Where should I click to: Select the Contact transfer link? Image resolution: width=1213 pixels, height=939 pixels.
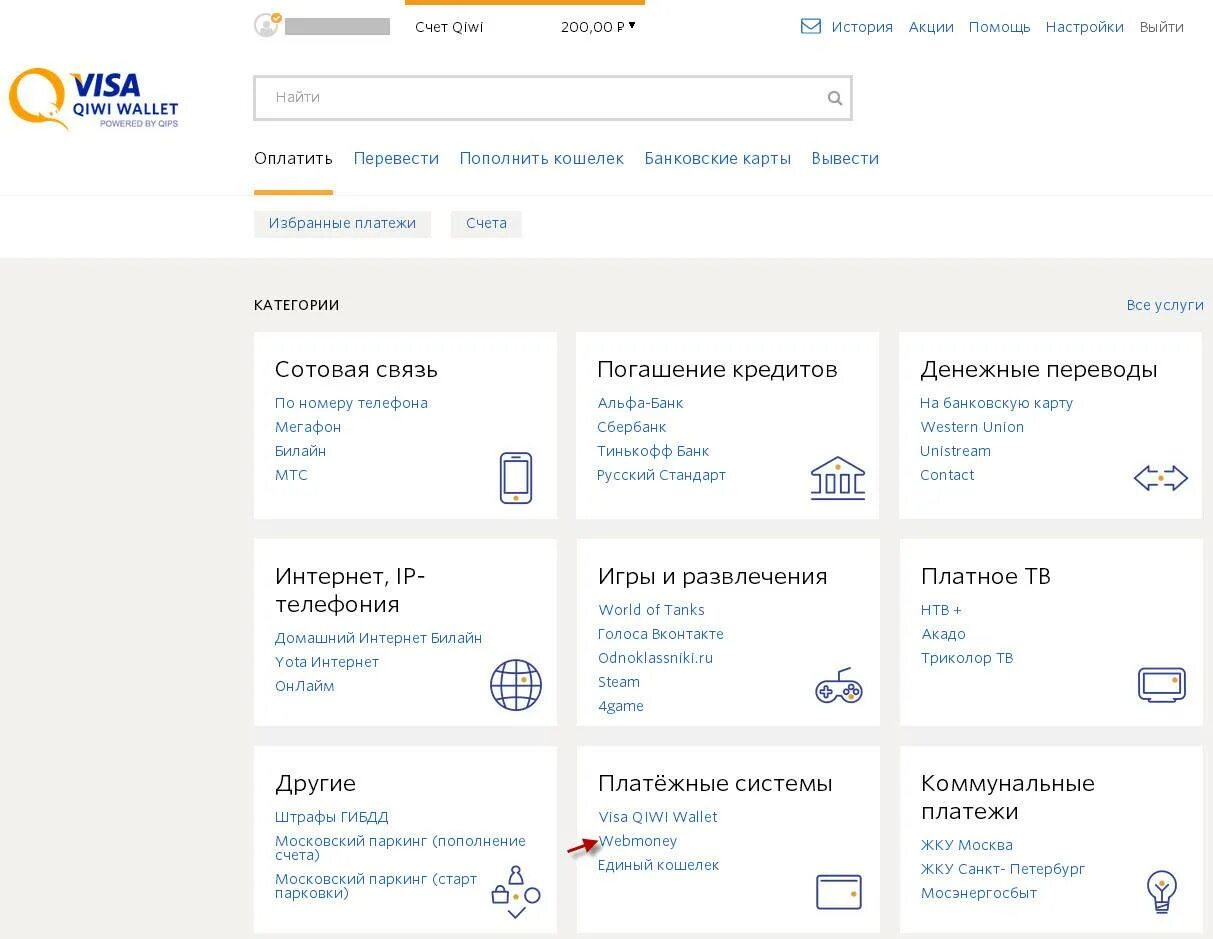(x=947, y=475)
